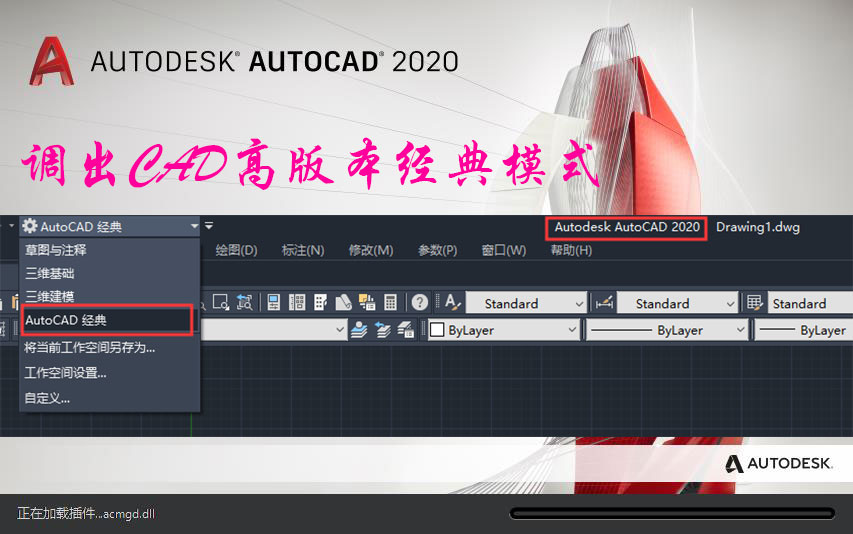Open the 窗口(W) menu
853x534 pixels.
pyautogui.click(x=504, y=250)
